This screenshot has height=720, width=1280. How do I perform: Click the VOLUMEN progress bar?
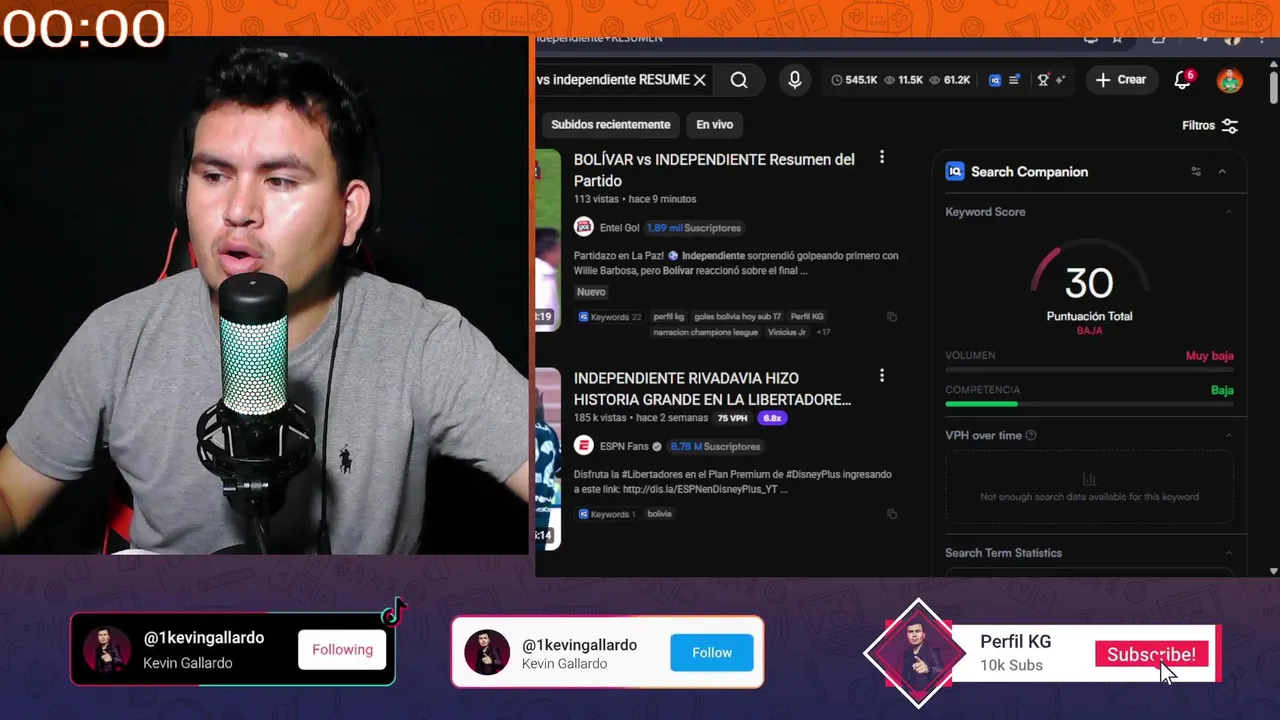1089,369
